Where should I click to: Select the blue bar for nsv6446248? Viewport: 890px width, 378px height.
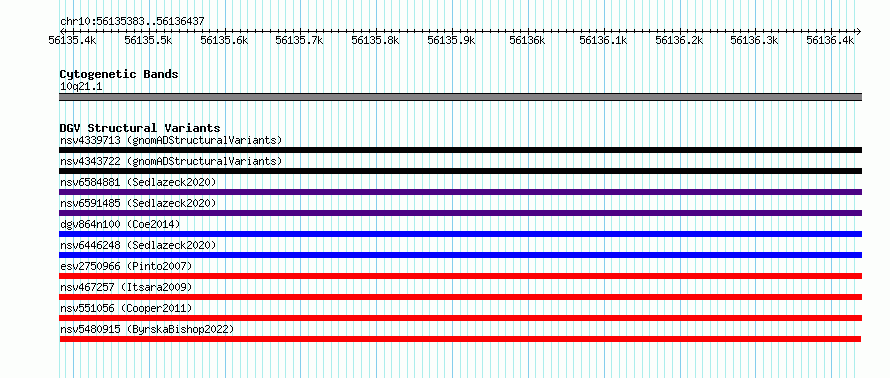coord(460,255)
